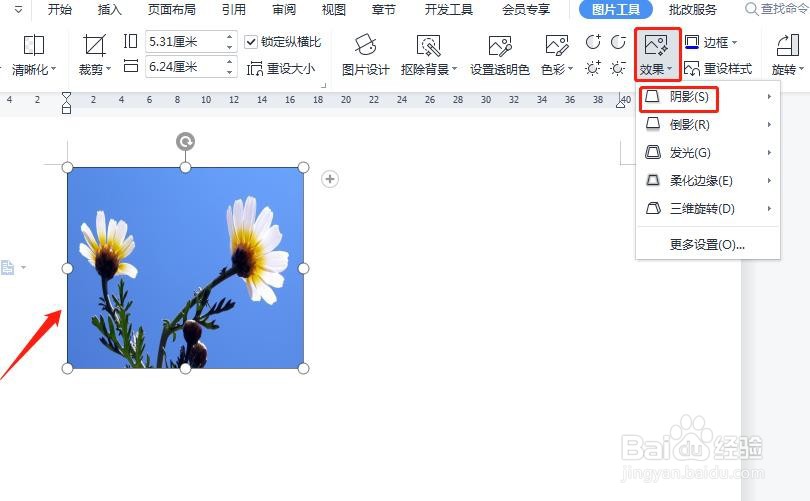Choose 发光(G) from effects menu
810x501 pixels.
[x=708, y=152]
